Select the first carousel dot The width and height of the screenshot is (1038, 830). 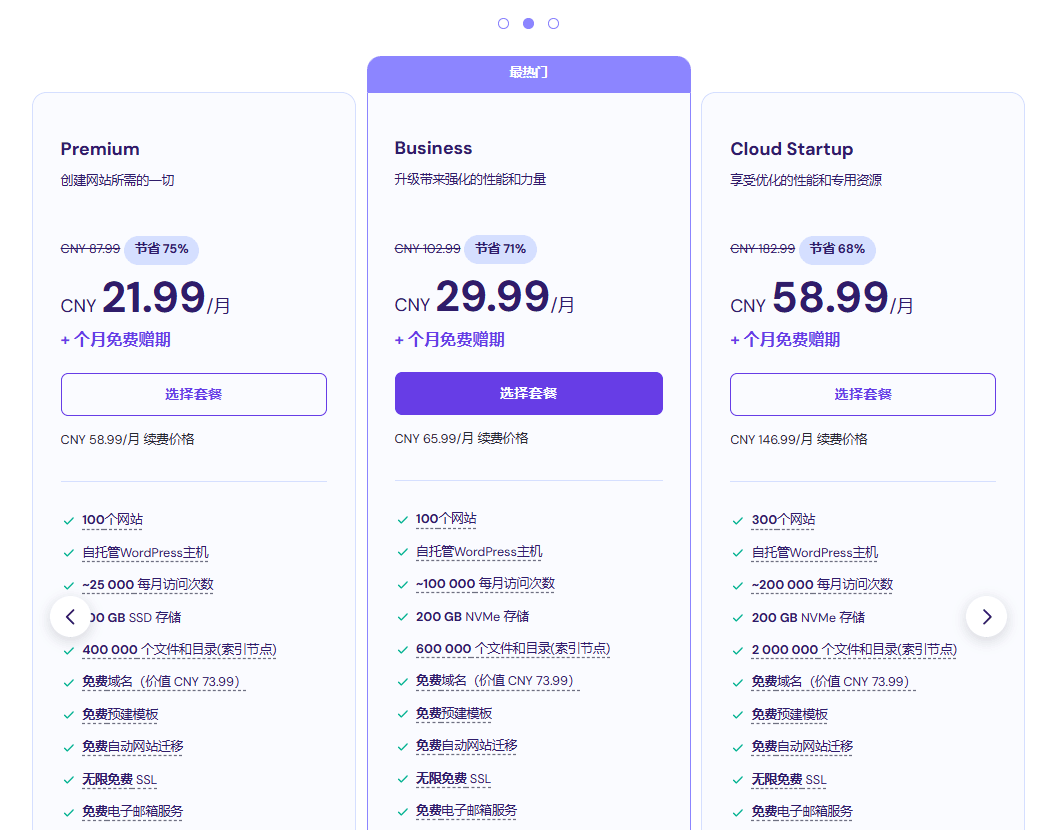[503, 23]
